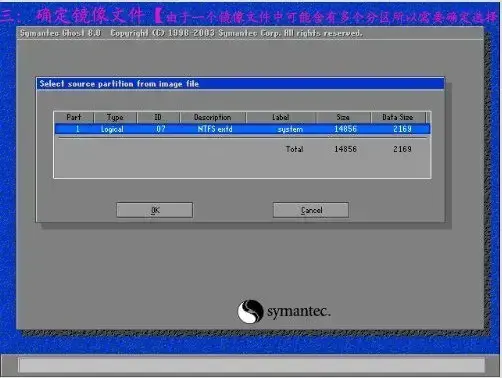
Task: Click the bottom status bar field
Action: pyautogui.click(x=251, y=365)
